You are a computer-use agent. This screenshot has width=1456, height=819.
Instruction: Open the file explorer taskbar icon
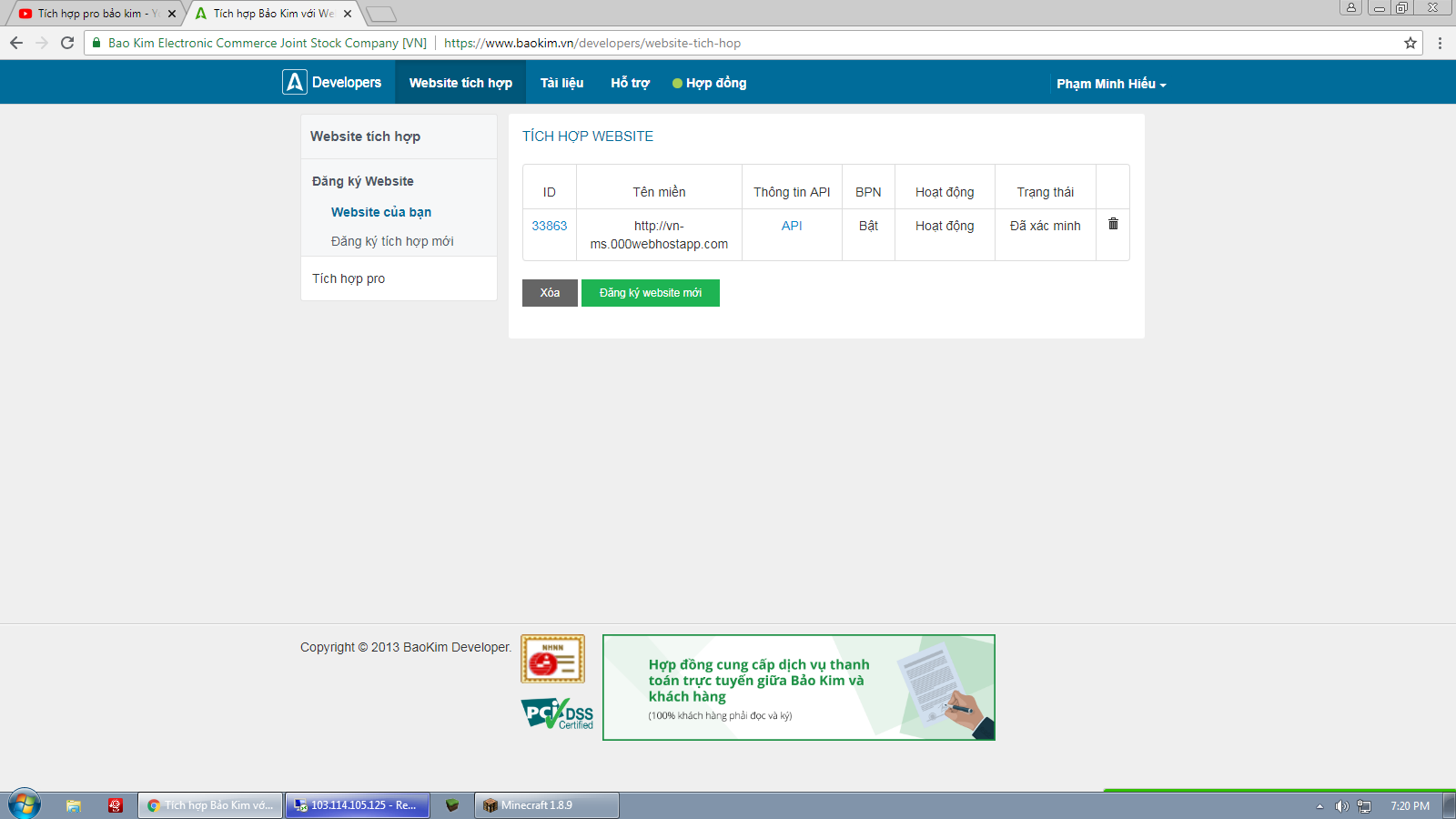74,805
